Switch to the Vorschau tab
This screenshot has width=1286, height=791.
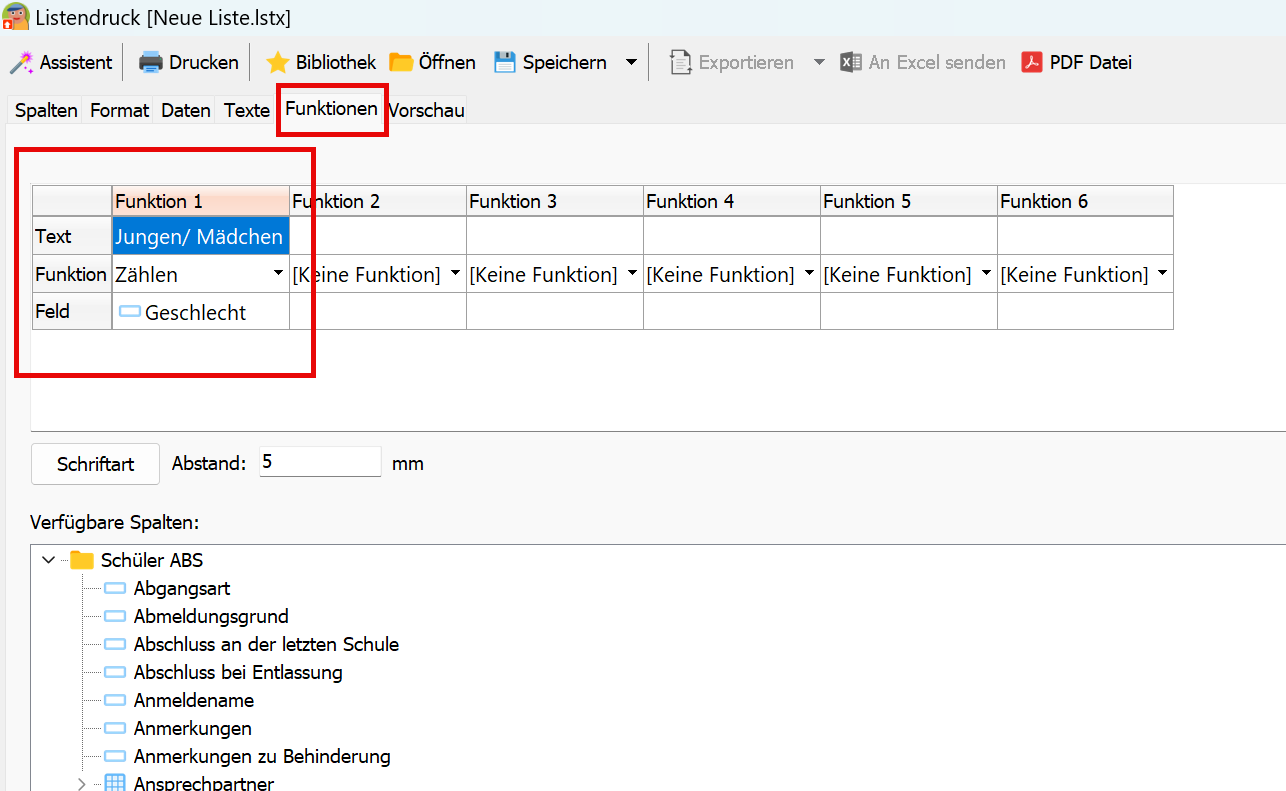(426, 110)
